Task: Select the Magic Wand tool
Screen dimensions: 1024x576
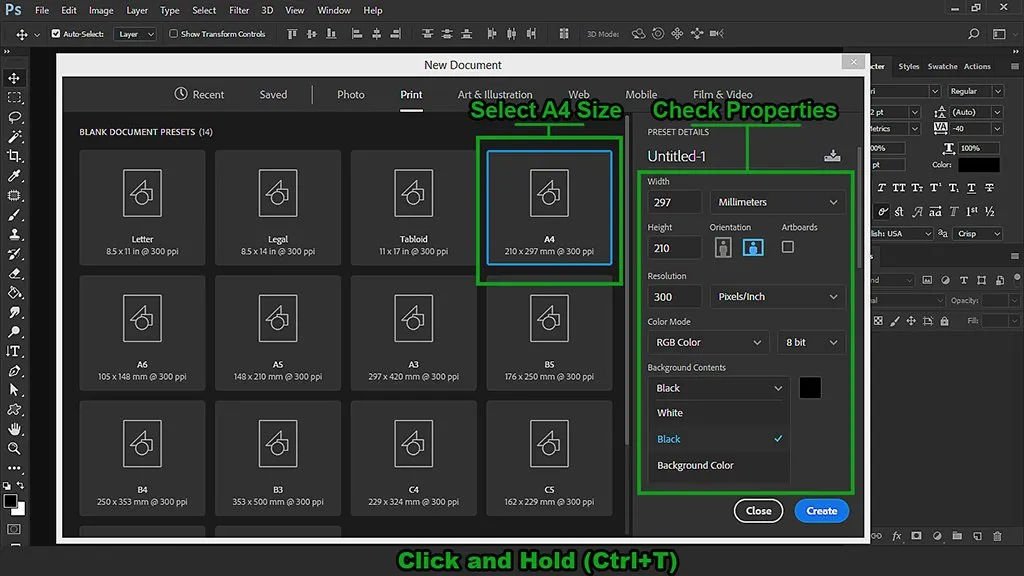Action: [14, 137]
